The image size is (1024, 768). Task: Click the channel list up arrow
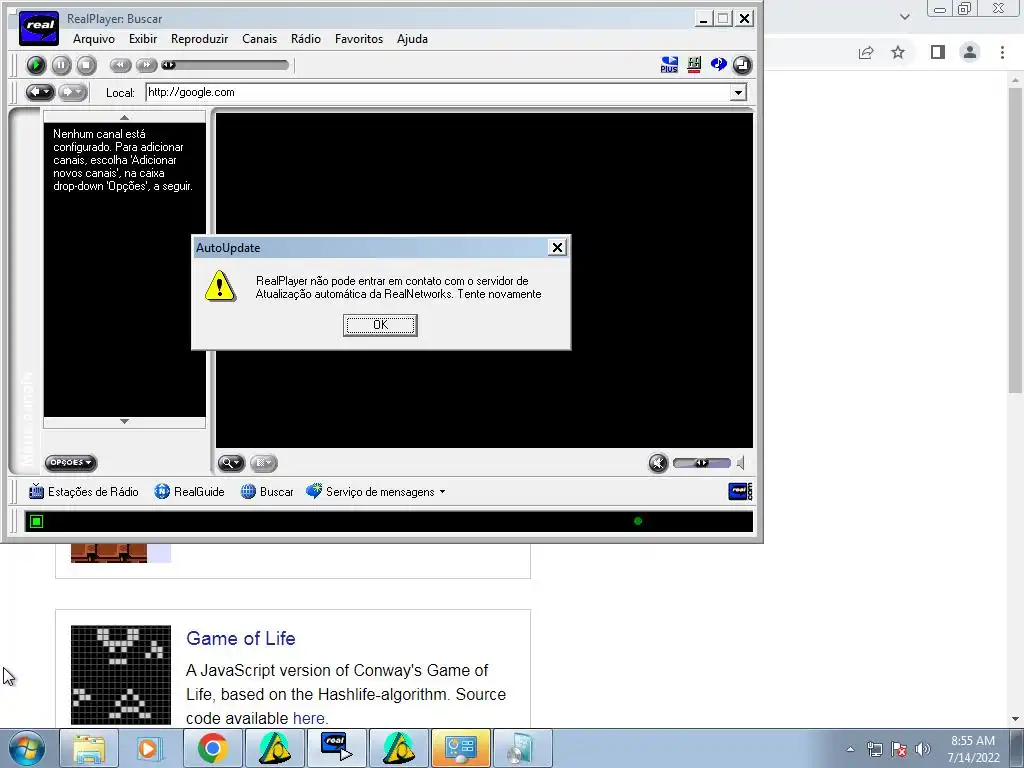124,118
